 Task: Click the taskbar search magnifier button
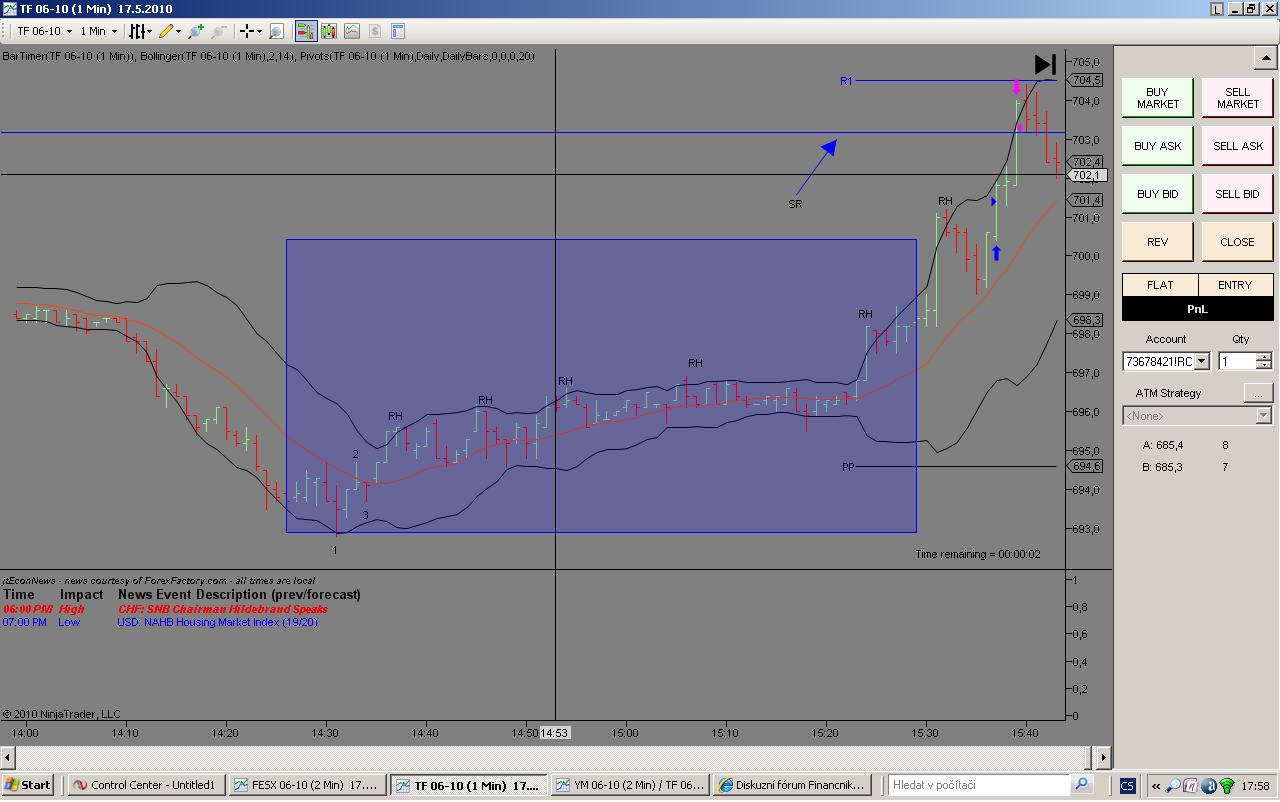[x=1082, y=784]
